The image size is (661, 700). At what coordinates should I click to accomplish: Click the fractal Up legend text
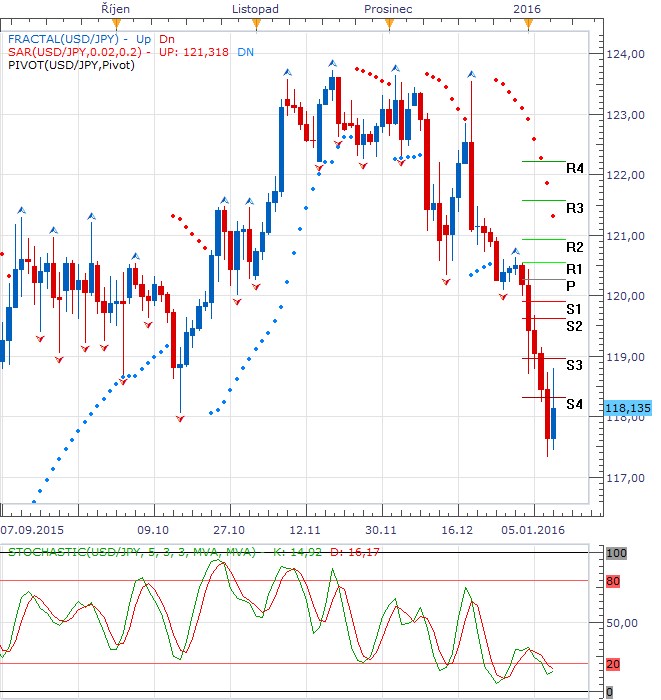point(144,39)
